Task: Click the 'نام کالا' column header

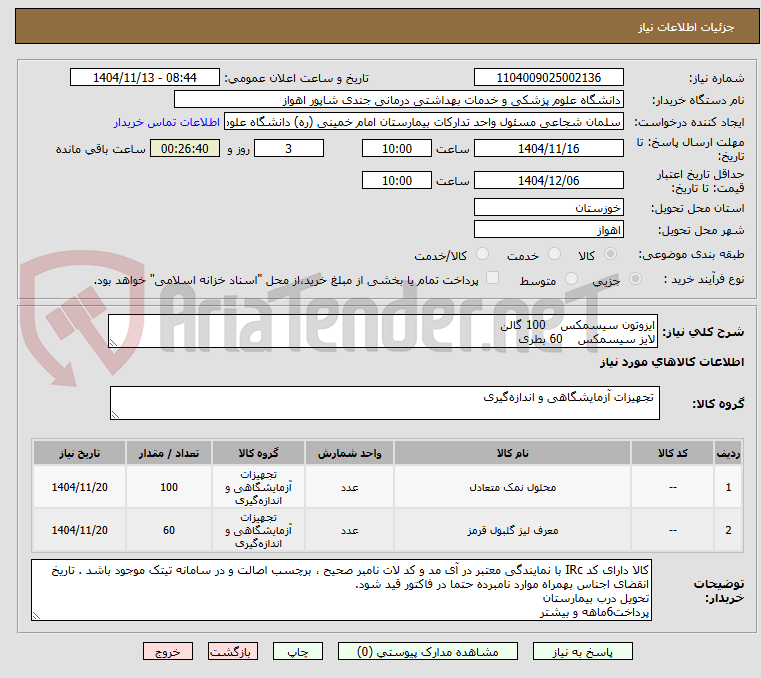Action: click(x=513, y=453)
